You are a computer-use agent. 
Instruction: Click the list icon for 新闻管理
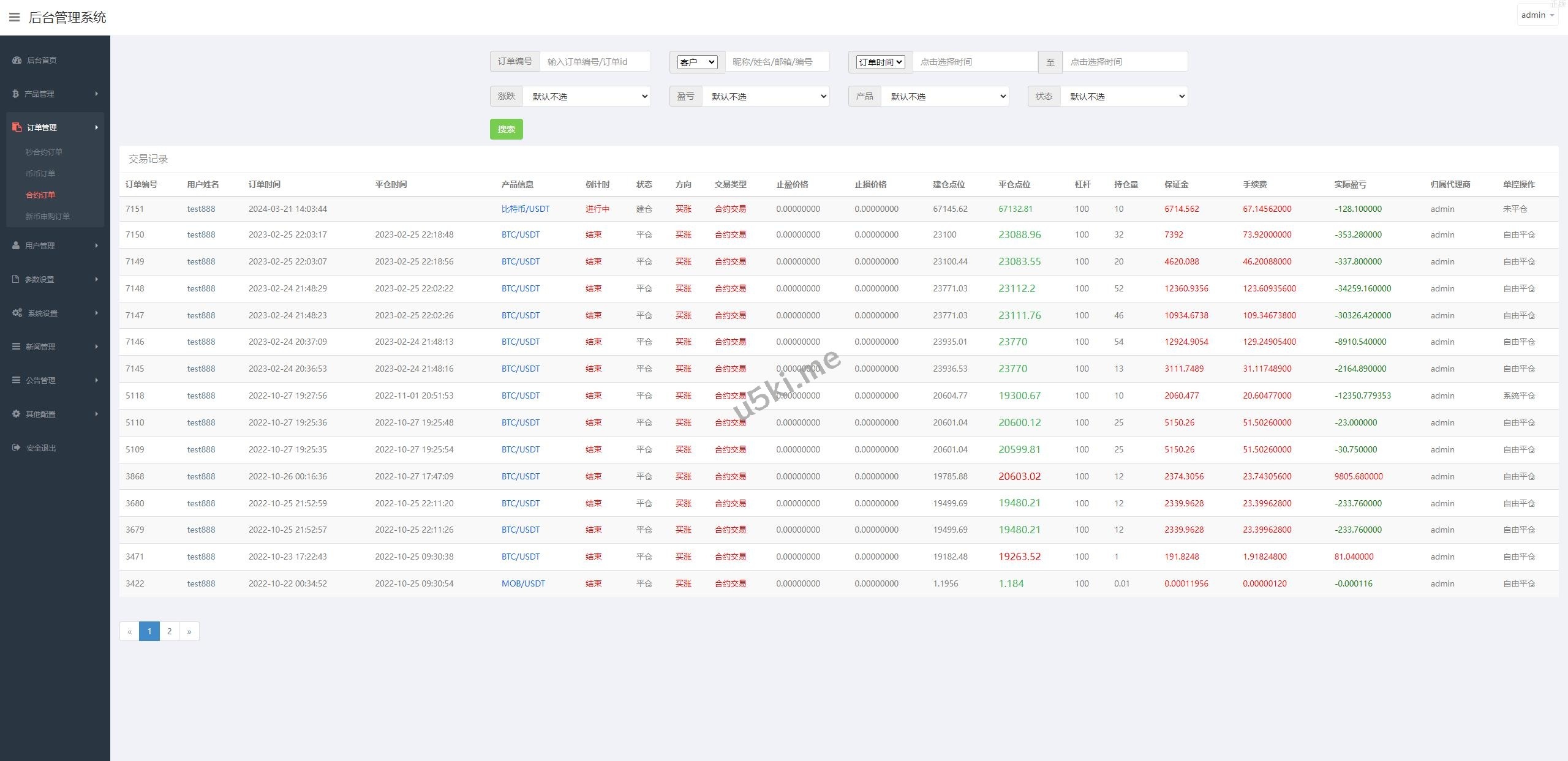tap(17, 347)
